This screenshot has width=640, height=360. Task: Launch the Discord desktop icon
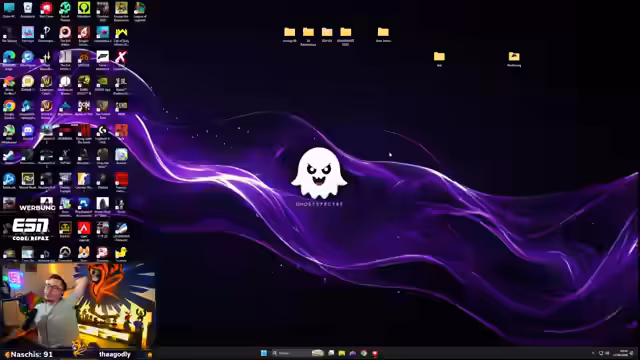pyautogui.click(x=28, y=133)
